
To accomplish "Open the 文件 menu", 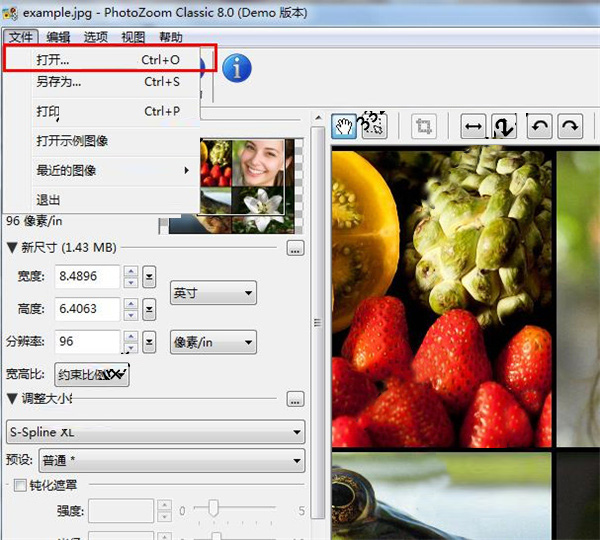I will tap(21, 37).
